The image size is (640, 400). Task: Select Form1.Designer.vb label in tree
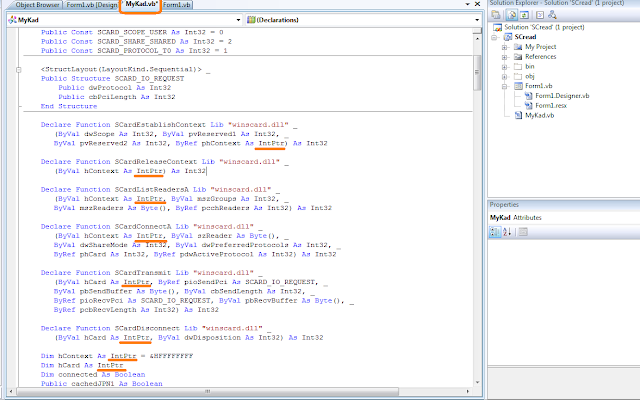tap(562, 96)
